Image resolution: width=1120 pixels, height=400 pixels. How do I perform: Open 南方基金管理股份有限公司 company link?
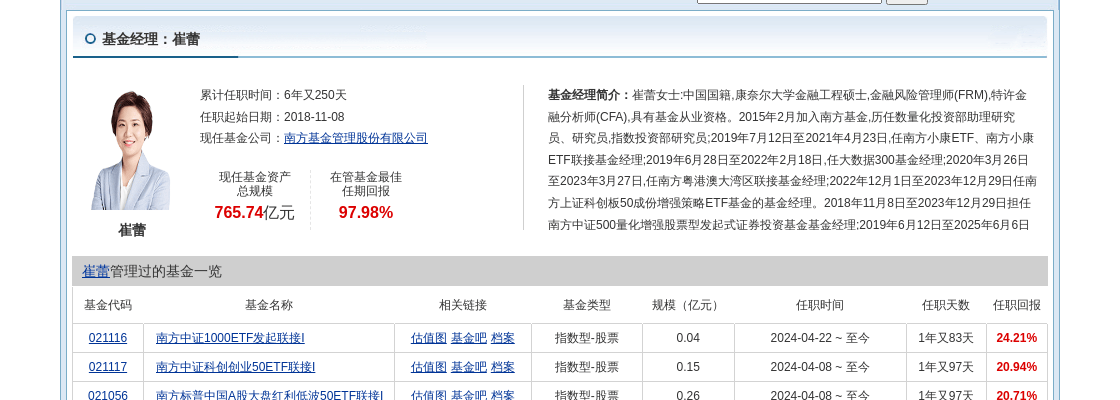pyautogui.click(x=356, y=138)
